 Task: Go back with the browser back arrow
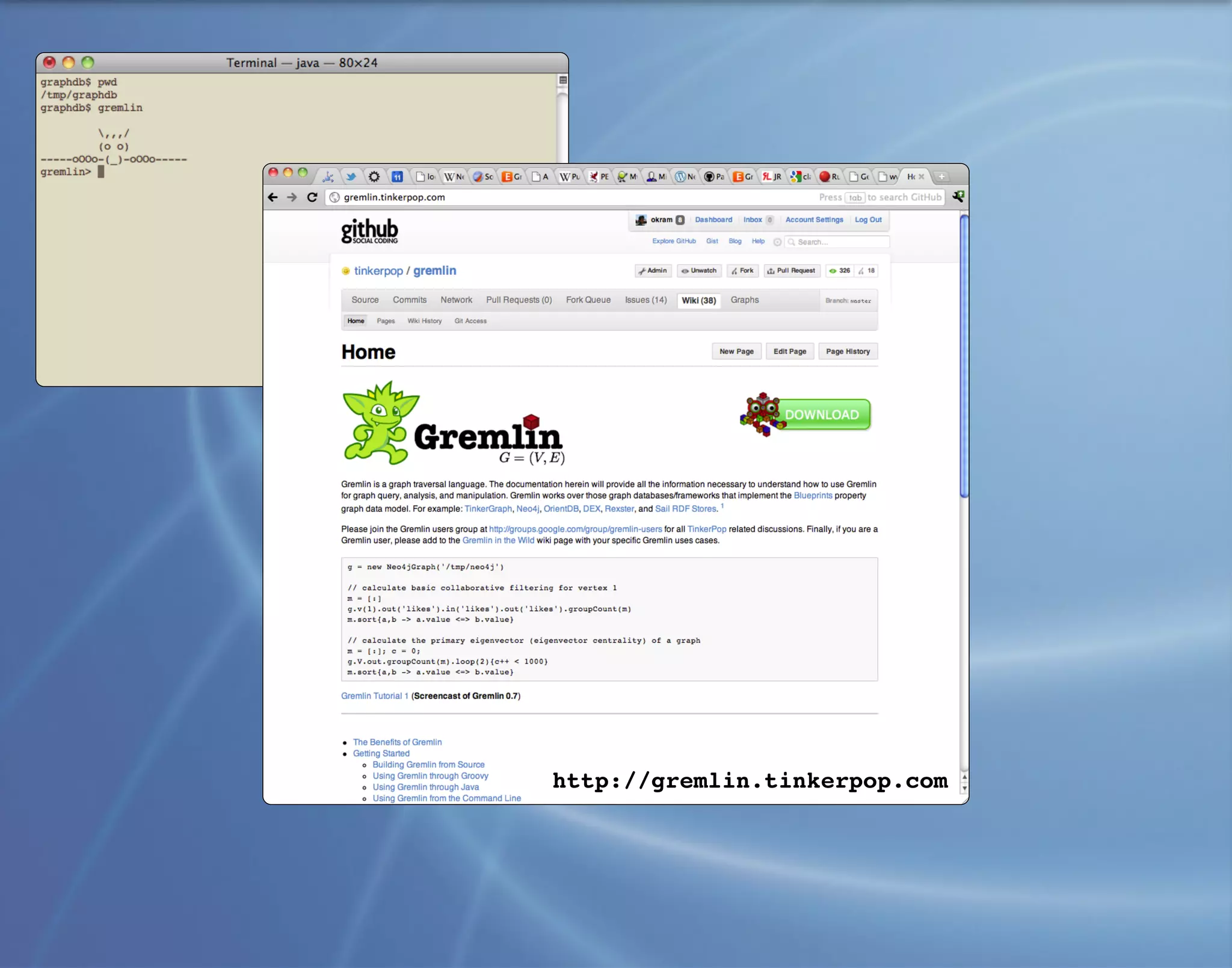point(273,197)
